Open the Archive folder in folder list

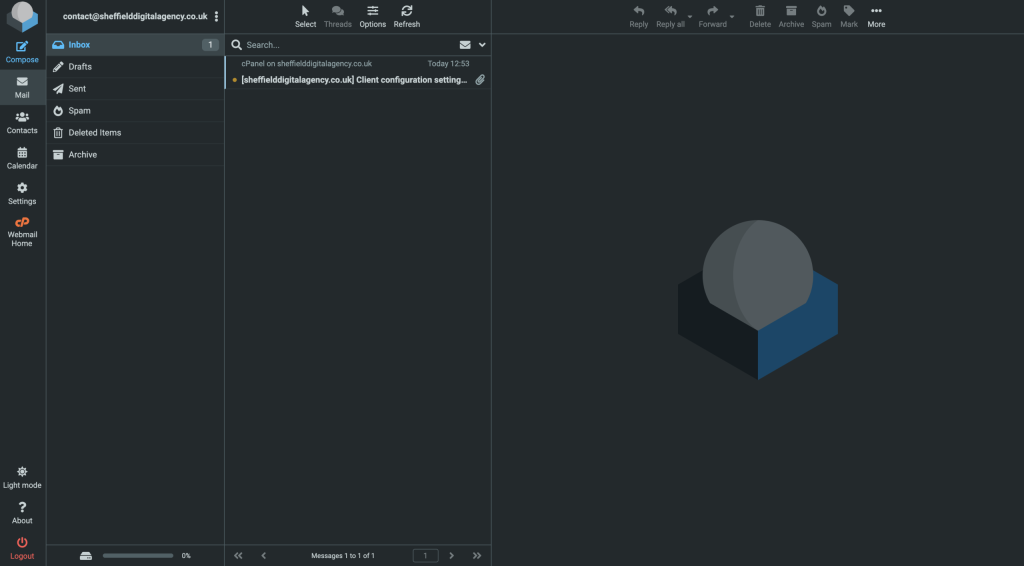(135, 155)
